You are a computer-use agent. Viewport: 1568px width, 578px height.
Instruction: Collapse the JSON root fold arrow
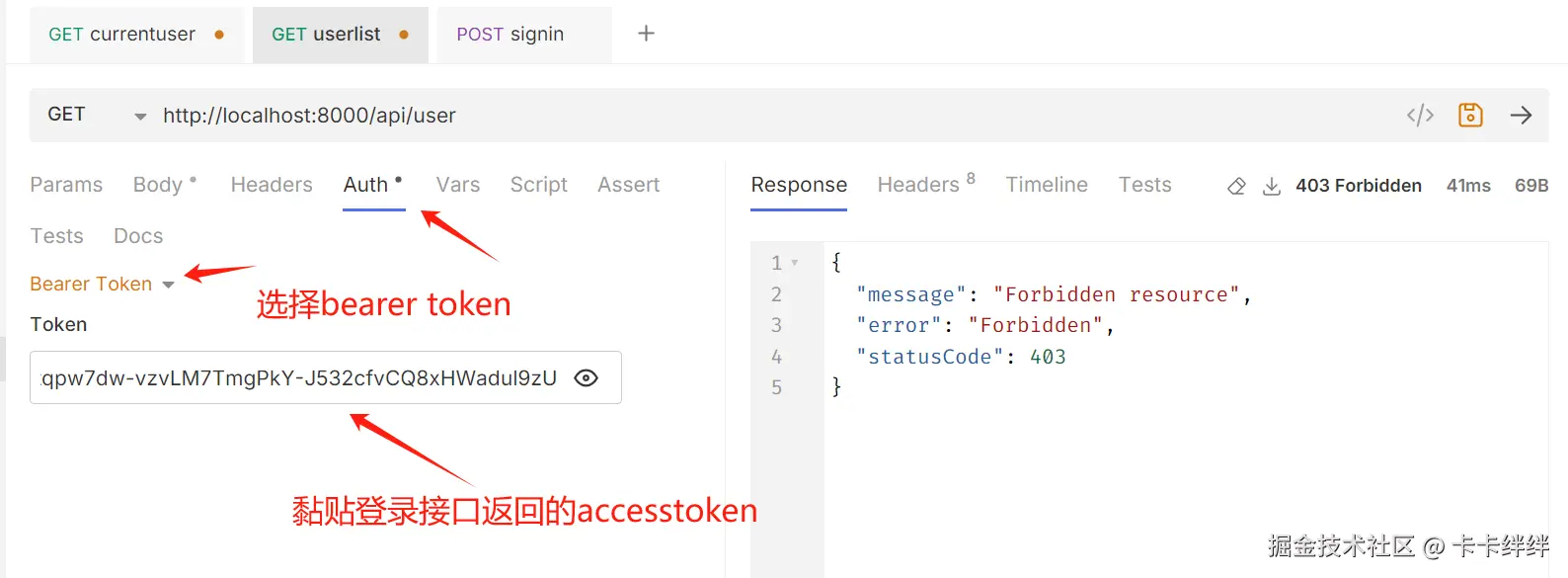pyautogui.click(x=795, y=263)
